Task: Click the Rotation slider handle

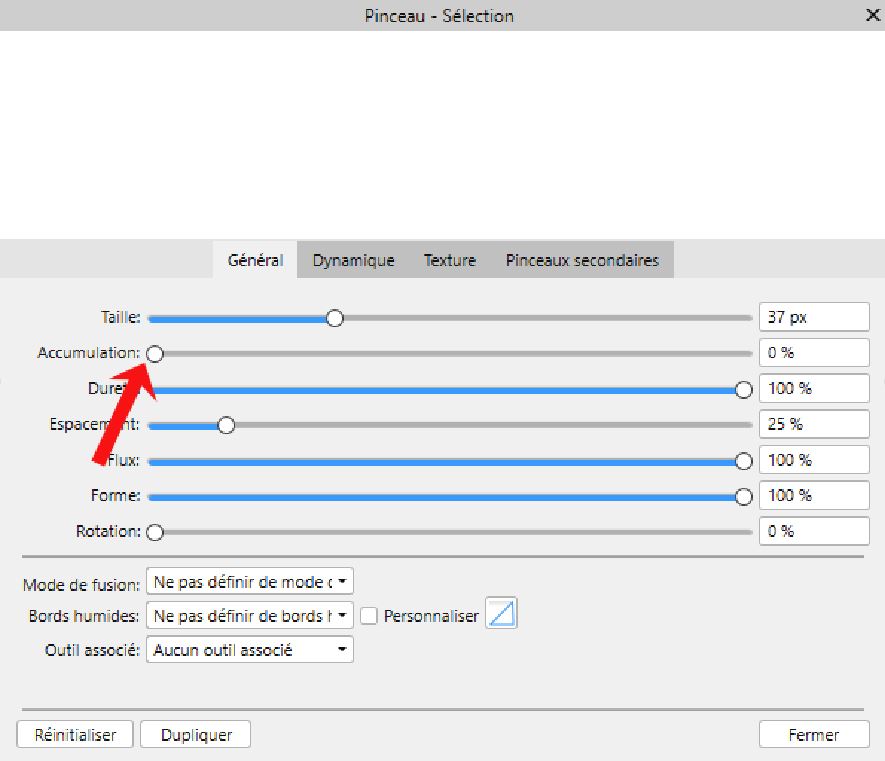Action: click(x=155, y=532)
